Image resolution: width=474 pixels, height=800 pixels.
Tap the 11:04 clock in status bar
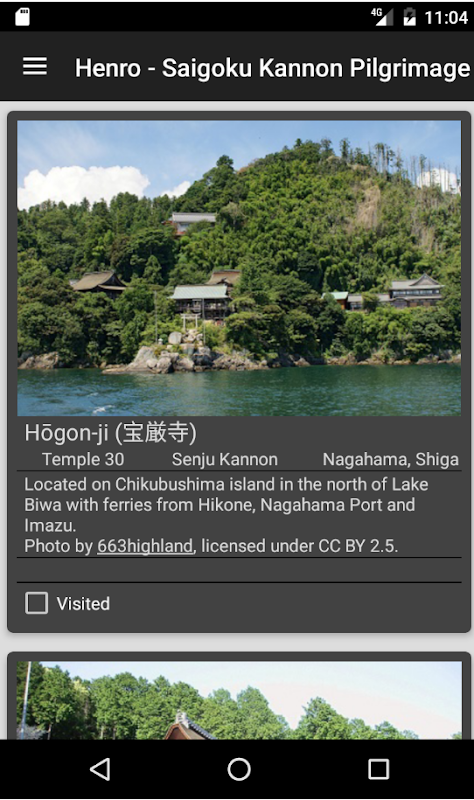tap(446, 17)
